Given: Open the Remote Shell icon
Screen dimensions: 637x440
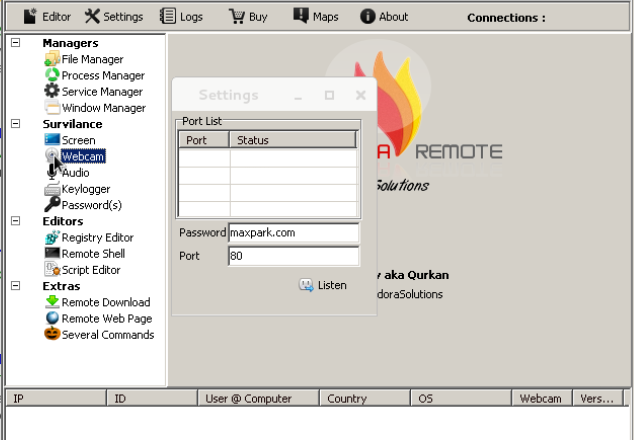Looking at the screenshot, I should (52, 254).
